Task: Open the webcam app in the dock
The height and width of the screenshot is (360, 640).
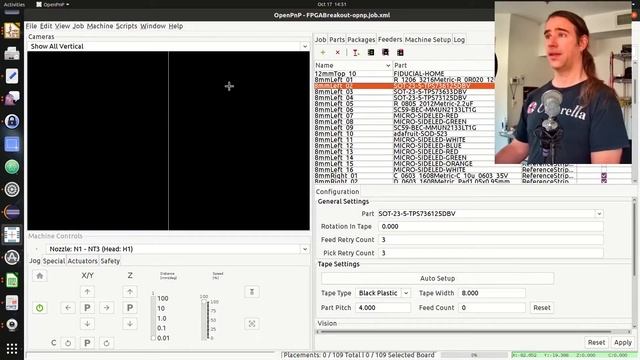Action: (12, 325)
